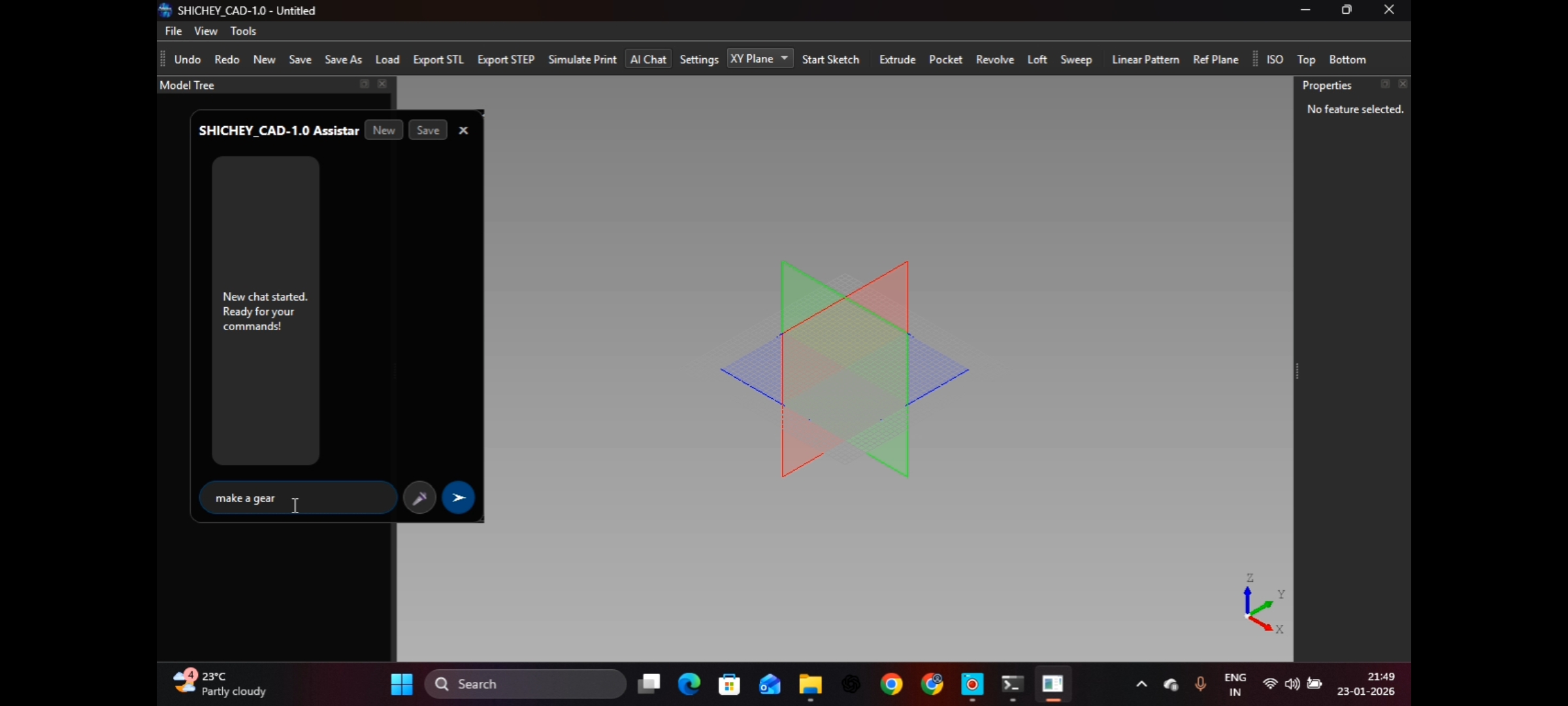Open the Tools menu

click(243, 31)
